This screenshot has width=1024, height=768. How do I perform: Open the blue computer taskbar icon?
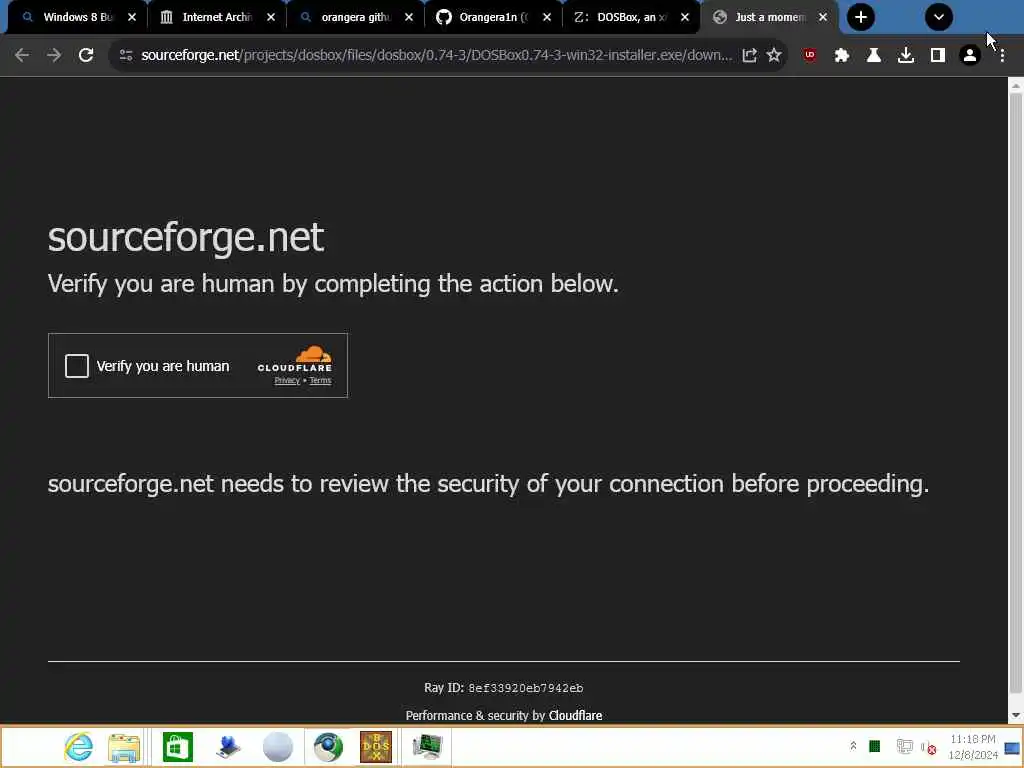pos(229,747)
